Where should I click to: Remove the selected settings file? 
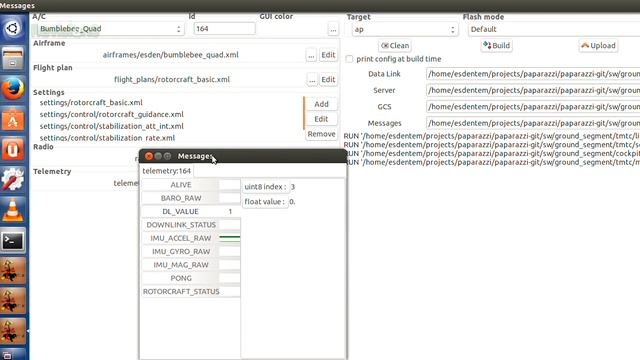[321, 134]
